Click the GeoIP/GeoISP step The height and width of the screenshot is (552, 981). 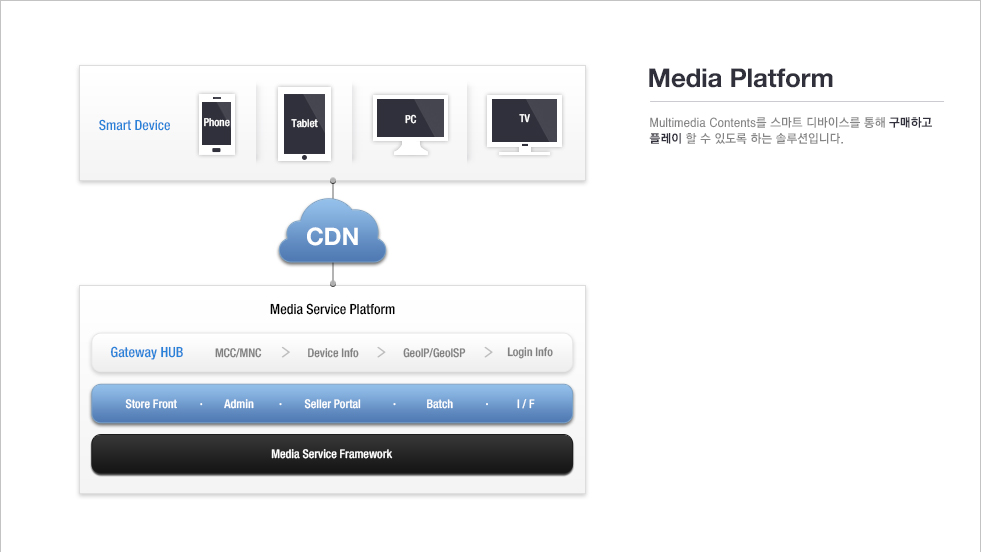pyautogui.click(x=434, y=353)
